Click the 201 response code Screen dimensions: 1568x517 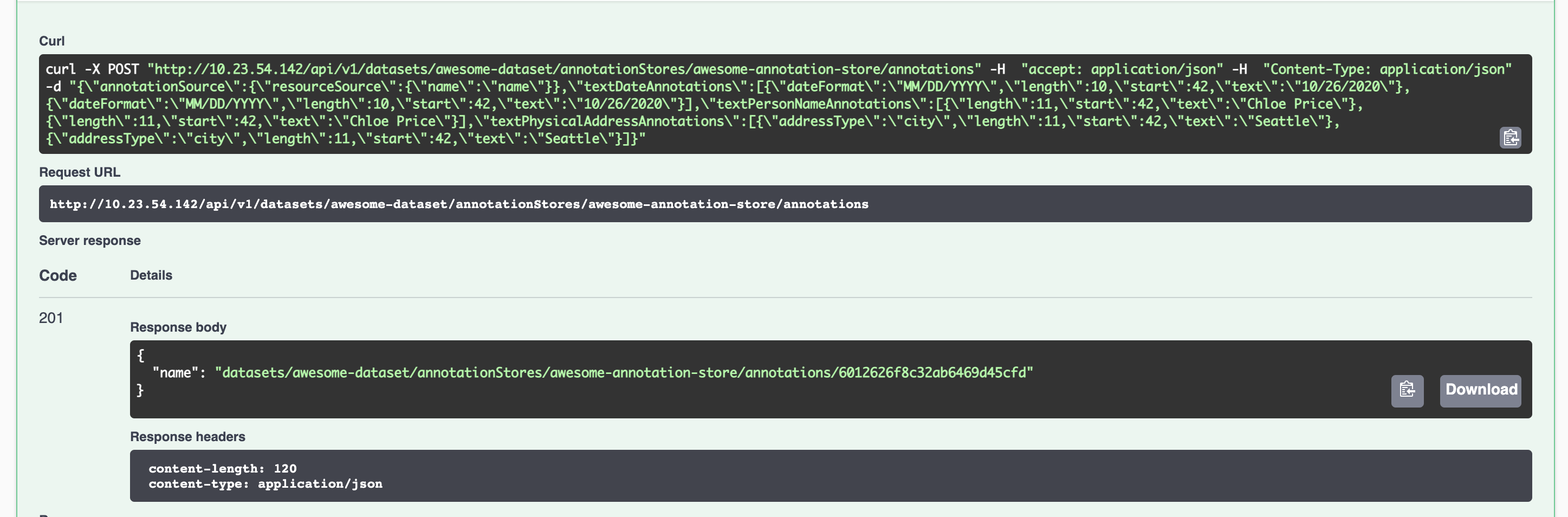(51, 318)
